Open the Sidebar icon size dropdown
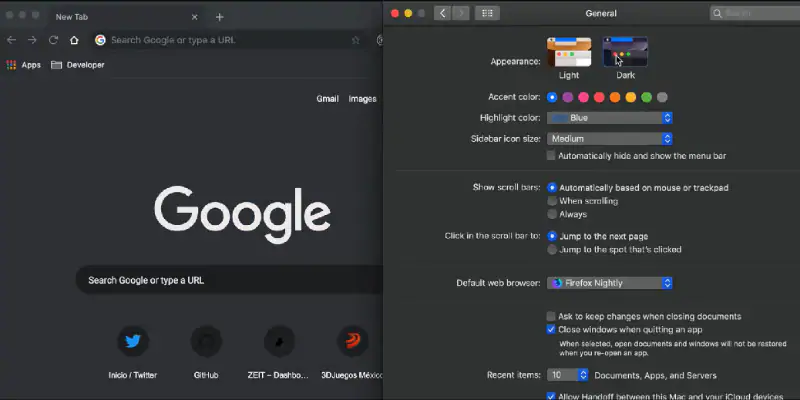This screenshot has height=400, width=800. pyautogui.click(x=610, y=139)
